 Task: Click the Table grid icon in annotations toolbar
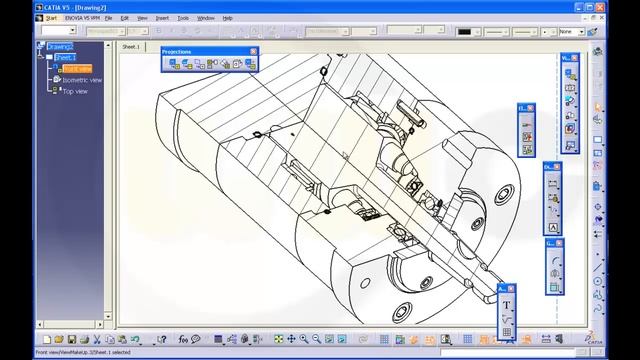[507, 332]
